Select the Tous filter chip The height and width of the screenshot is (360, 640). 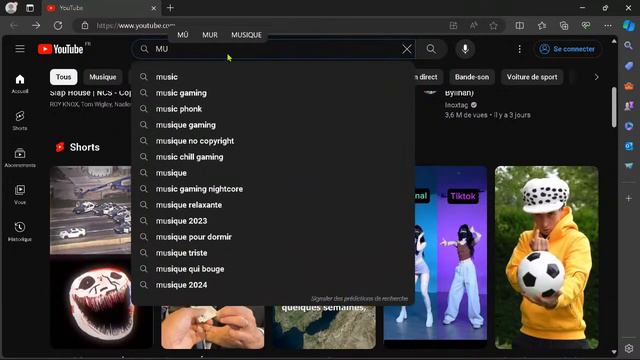[x=63, y=77]
